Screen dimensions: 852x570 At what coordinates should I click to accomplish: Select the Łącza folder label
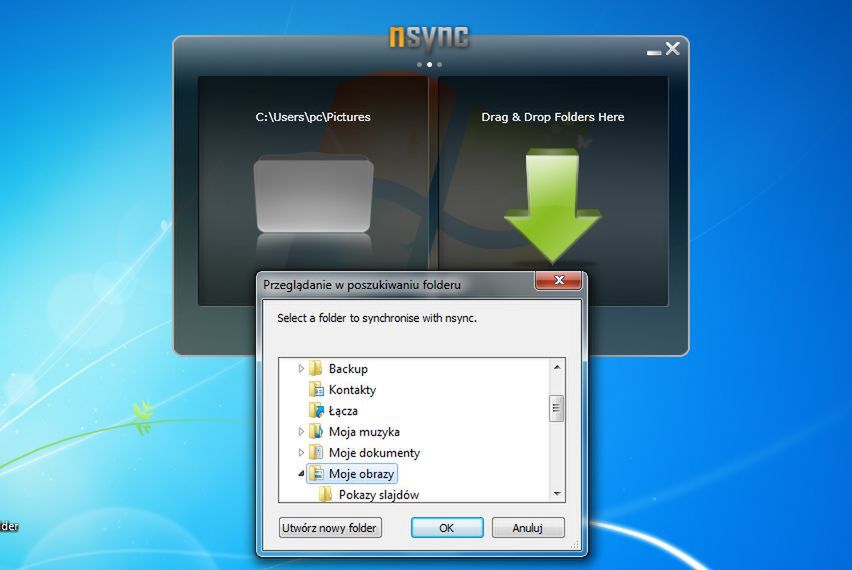click(343, 411)
